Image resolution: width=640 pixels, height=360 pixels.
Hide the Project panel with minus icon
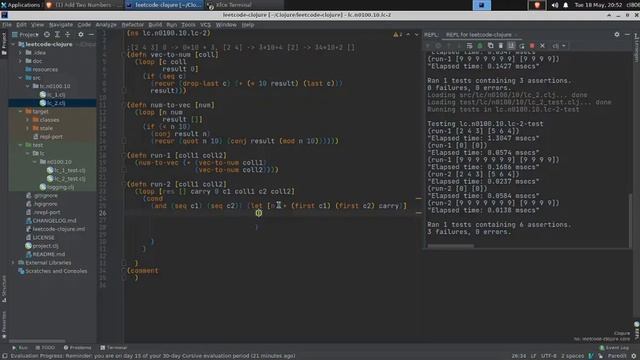[x=91, y=35]
